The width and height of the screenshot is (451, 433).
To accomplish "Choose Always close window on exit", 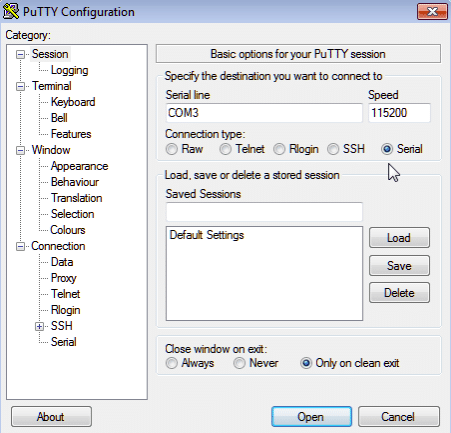I will click(172, 363).
